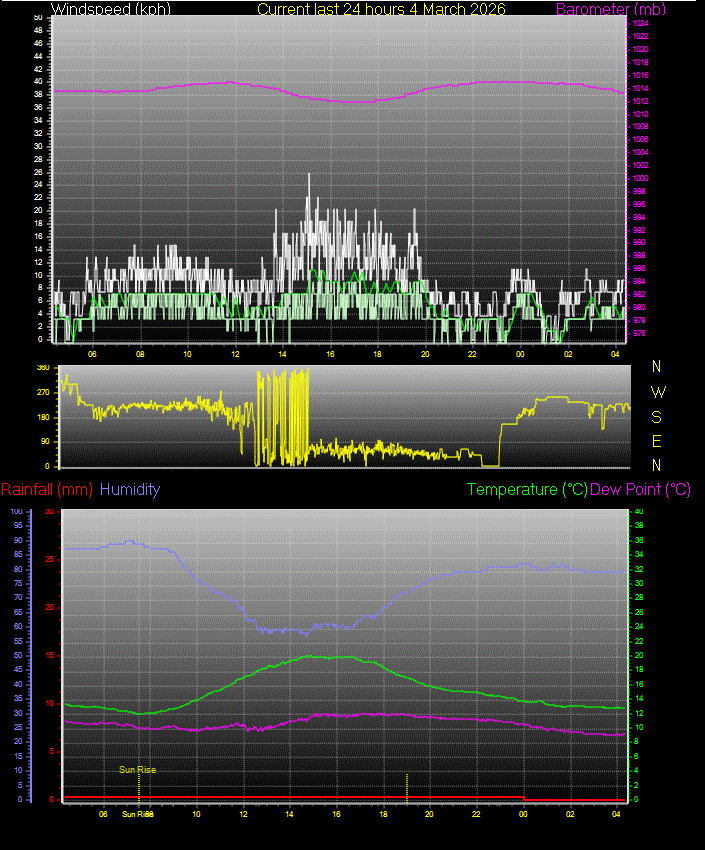This screenshot has height=850, width=705.
Task: Click the yellow dotted sunset marker line
Action: point(407,786)
